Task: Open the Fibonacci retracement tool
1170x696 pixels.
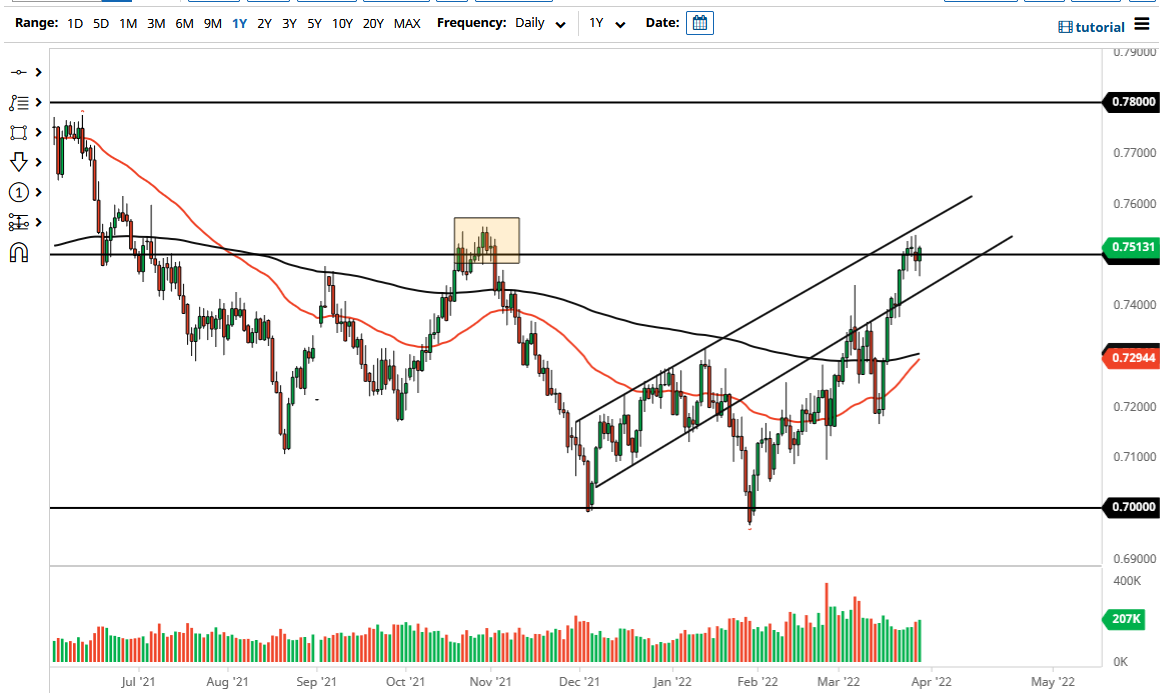Action: (20, 102)
